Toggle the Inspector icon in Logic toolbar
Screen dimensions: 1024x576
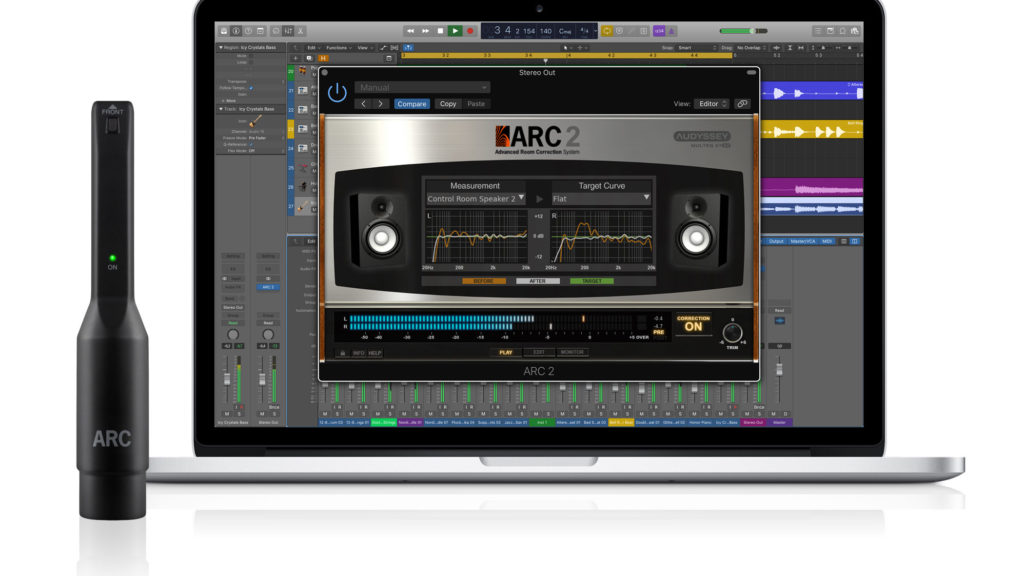tap(236, 31)
